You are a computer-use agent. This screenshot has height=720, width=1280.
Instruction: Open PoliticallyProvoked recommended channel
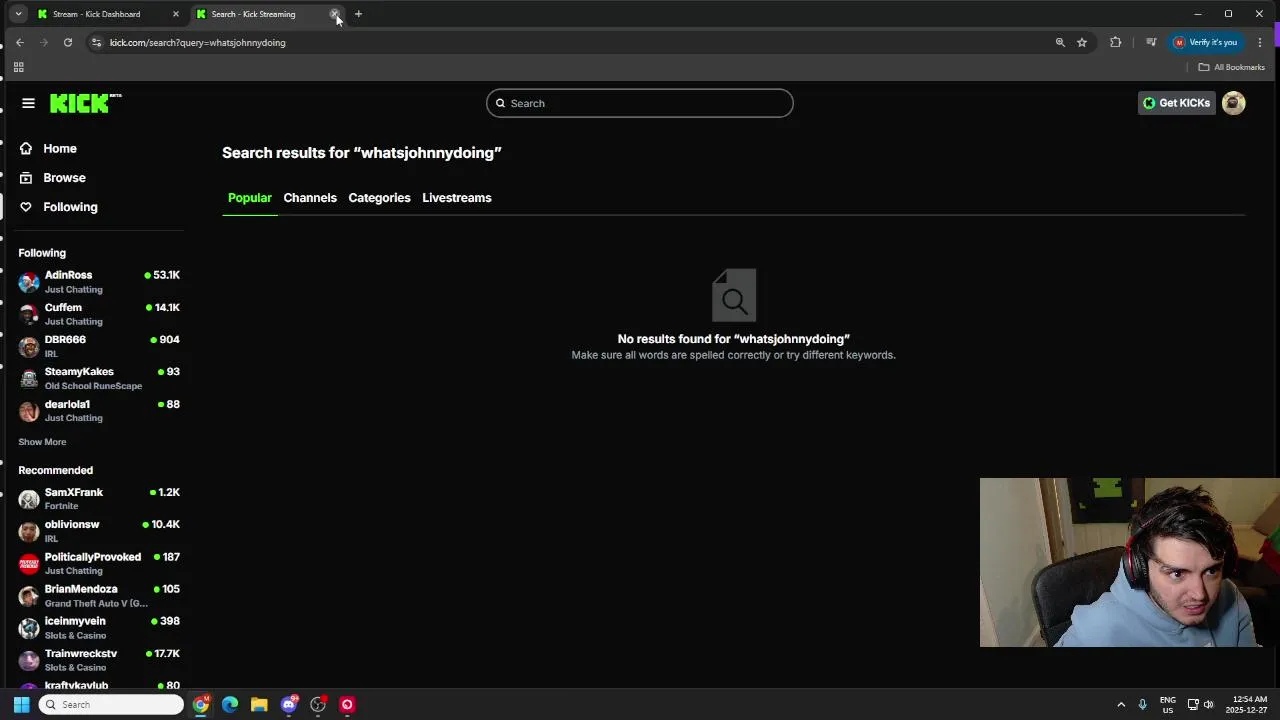tap(99, 563)
